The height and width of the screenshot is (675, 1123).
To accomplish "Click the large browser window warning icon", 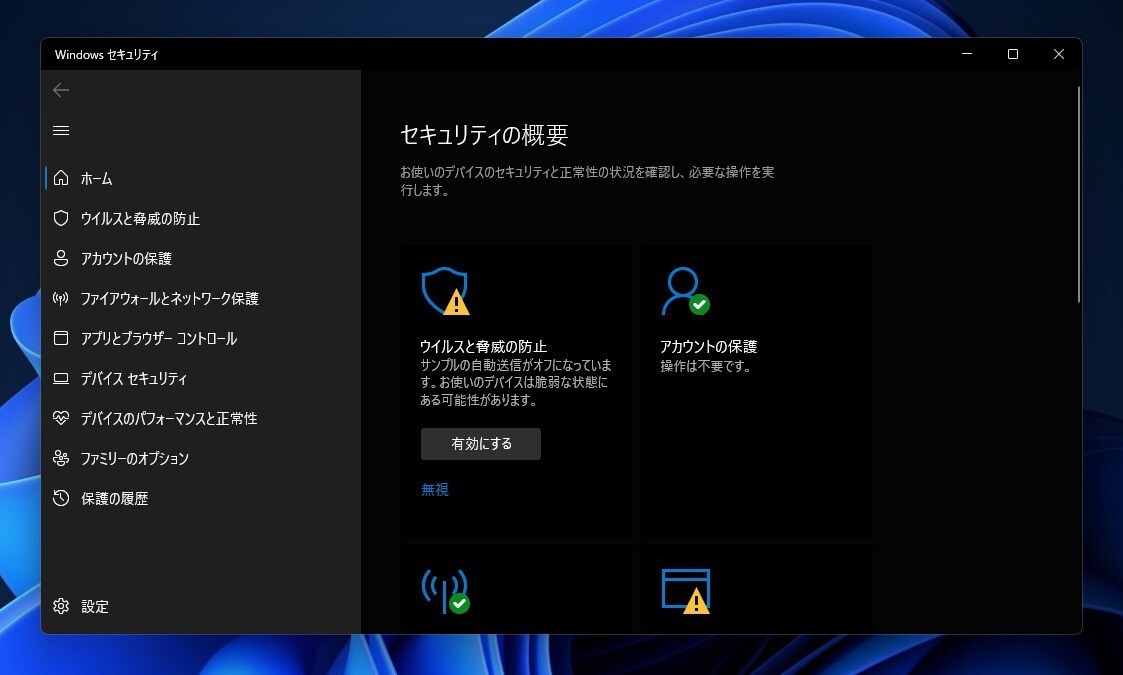I will (685, 591).
